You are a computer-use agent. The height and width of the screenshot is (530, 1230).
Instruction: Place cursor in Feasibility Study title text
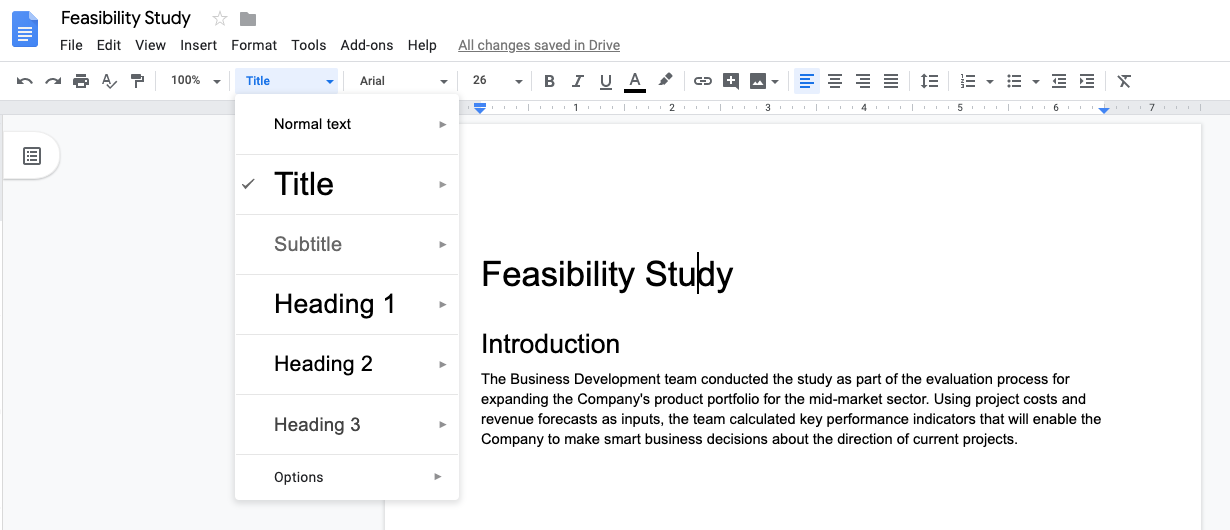607,274
